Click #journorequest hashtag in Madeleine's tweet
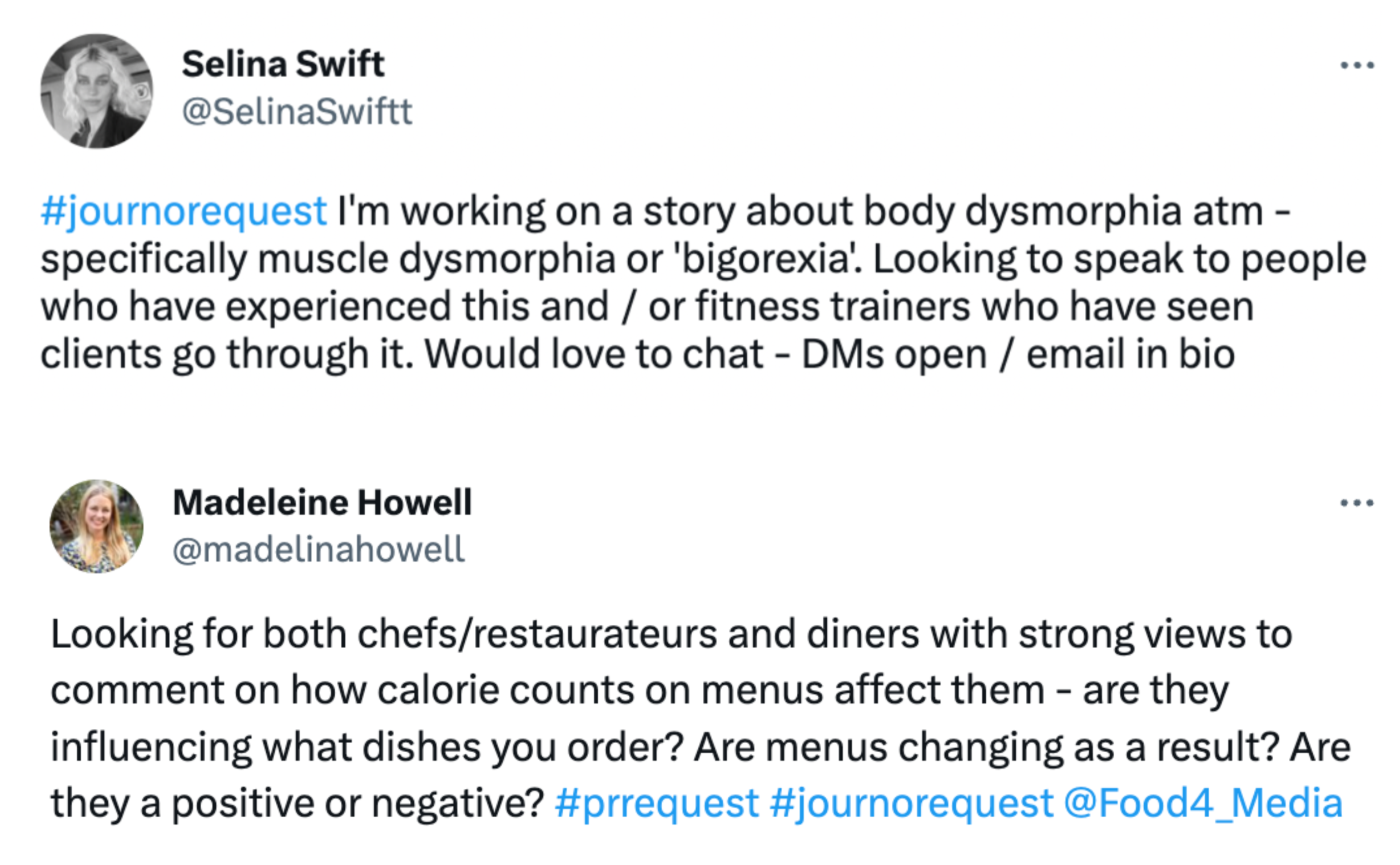 (911, 803)
